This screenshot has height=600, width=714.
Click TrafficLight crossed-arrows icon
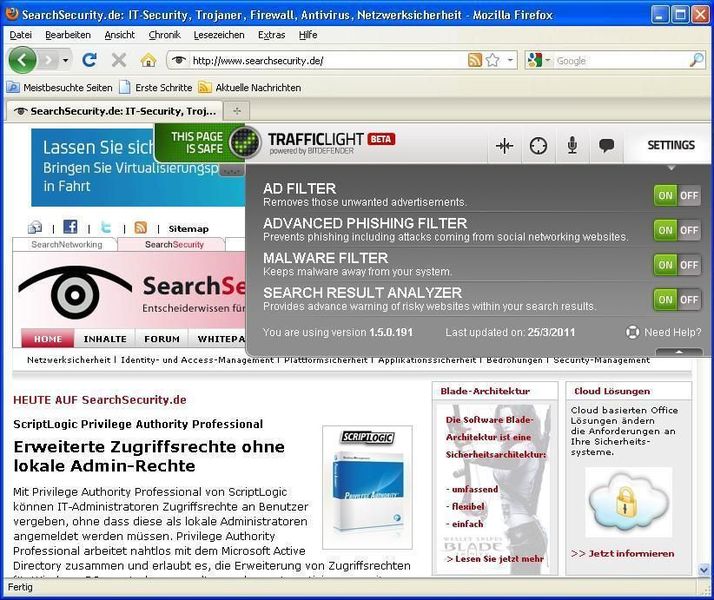[505, 146]
